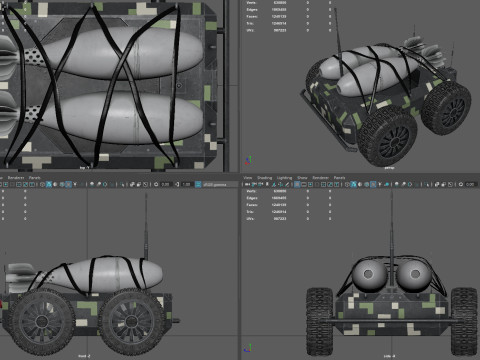Screen dimensions: 480x360
Task: Toggle X-Ray mode in front view toolbar
Action: [132, 184]
